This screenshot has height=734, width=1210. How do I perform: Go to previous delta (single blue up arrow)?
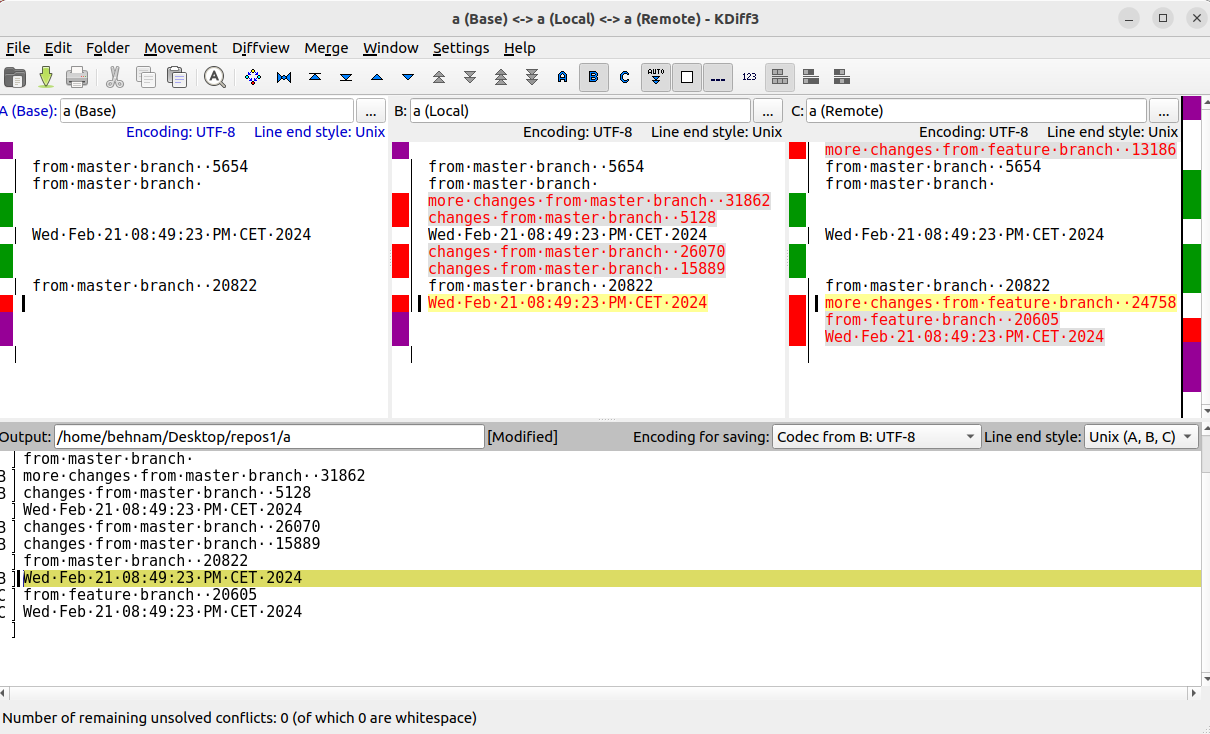377,77
